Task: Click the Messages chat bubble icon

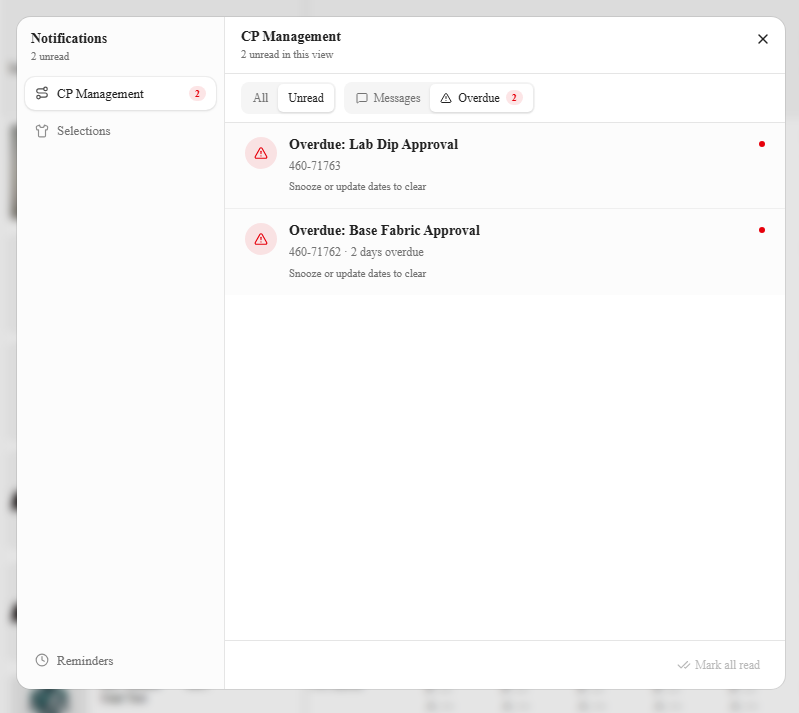Action: (362, 98)
